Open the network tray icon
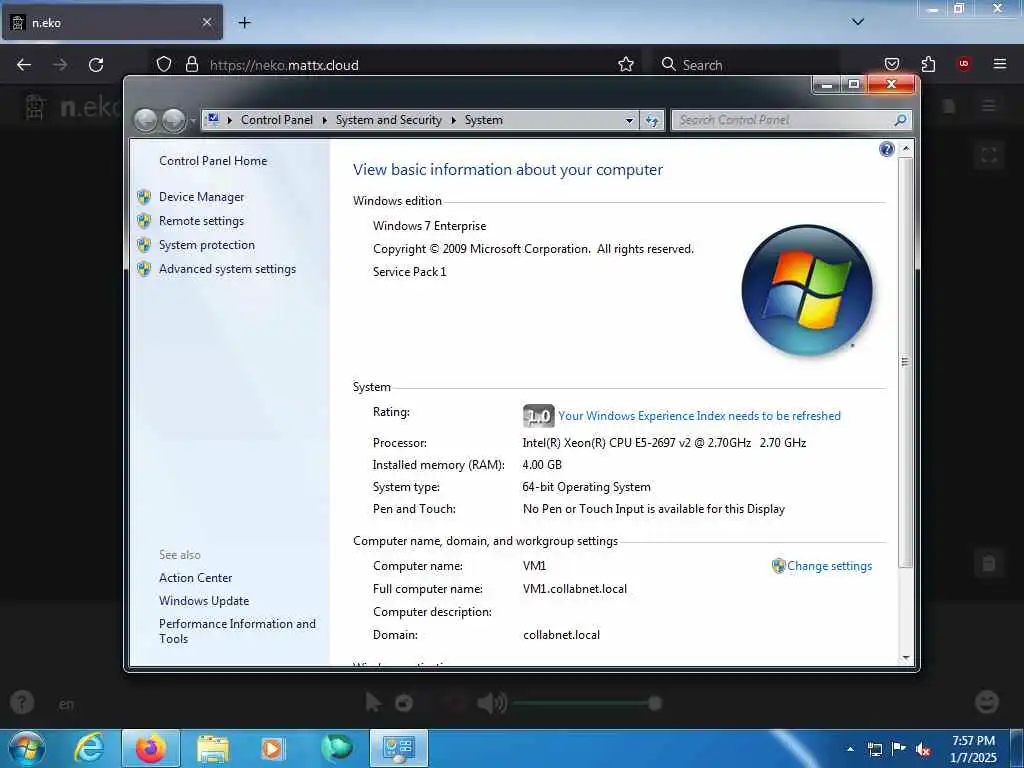 874,749
